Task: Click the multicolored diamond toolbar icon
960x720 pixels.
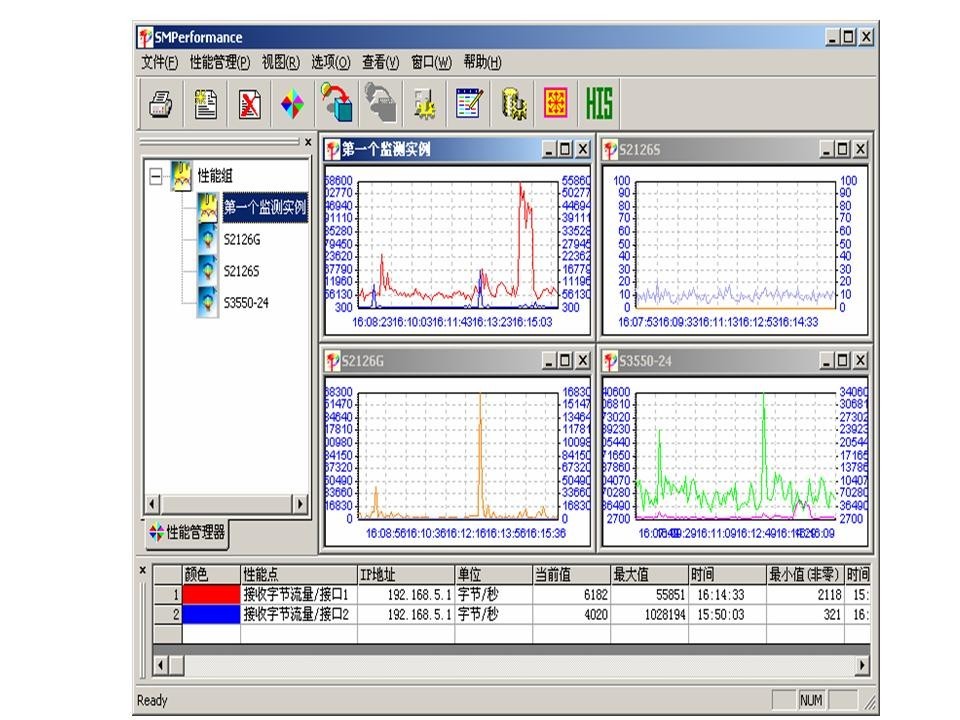Action: pos(291,104)
